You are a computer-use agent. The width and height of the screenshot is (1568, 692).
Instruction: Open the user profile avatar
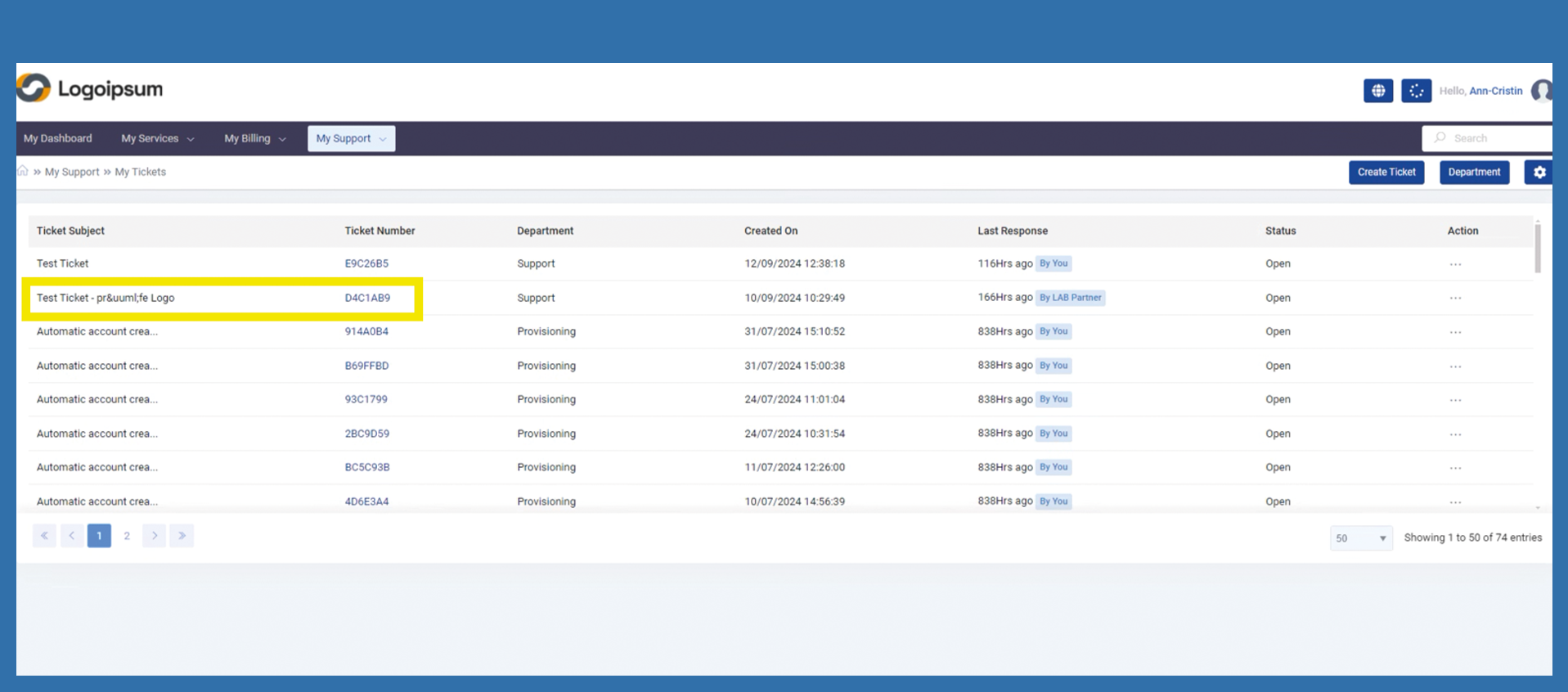(1542, 91)
